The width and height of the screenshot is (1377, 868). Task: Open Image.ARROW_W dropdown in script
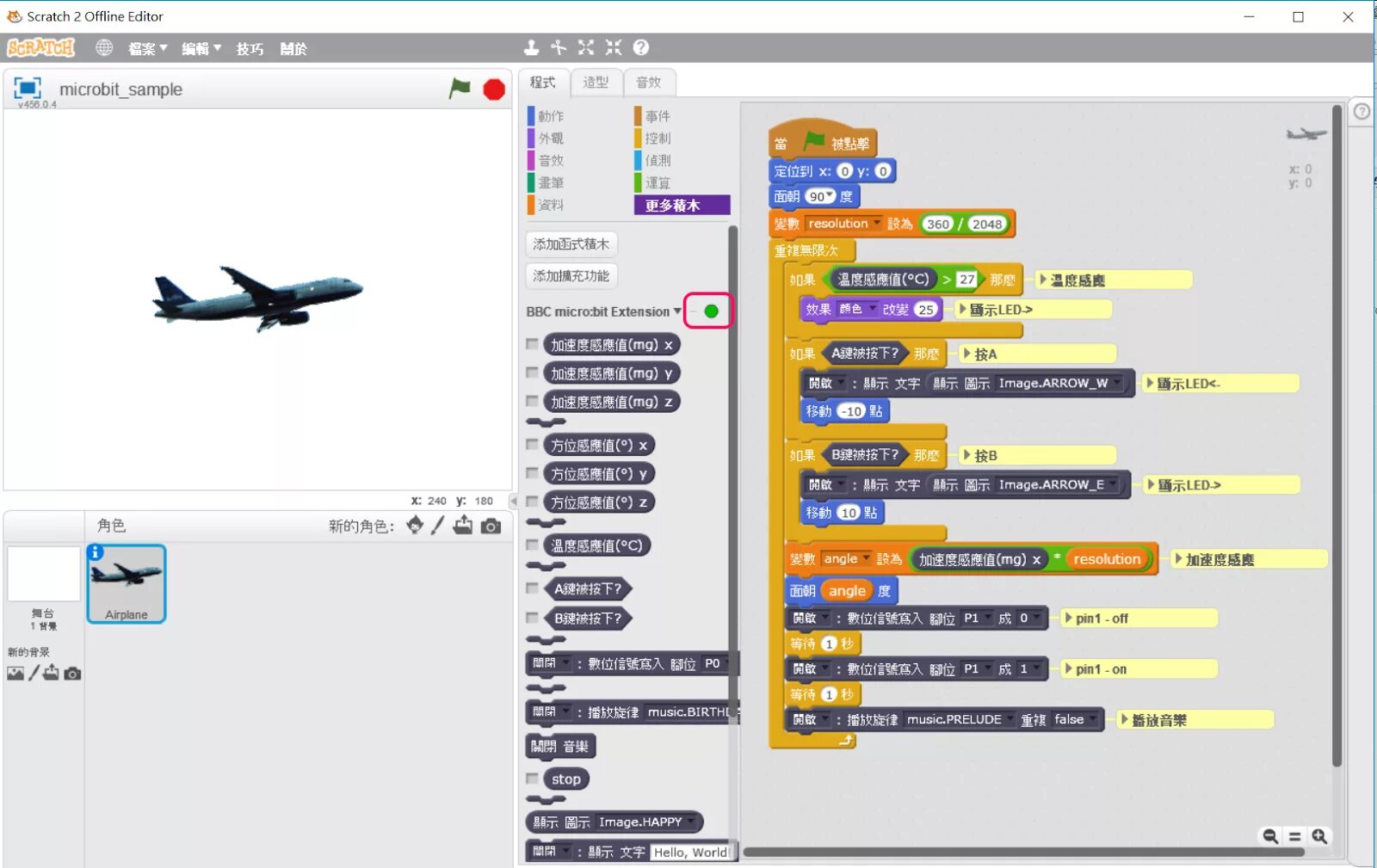point(1117,383)
